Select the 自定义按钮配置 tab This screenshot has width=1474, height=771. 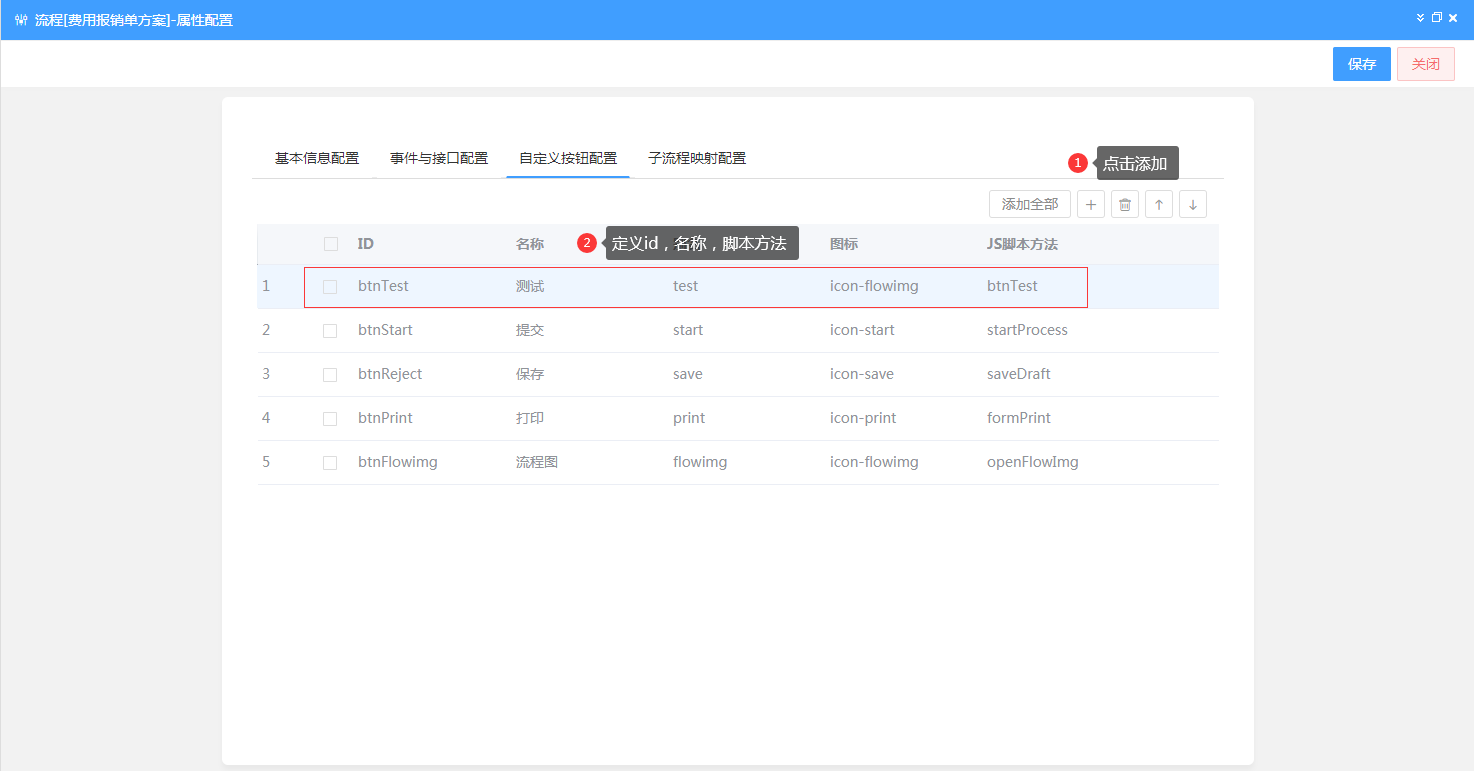tap(568, 158)
